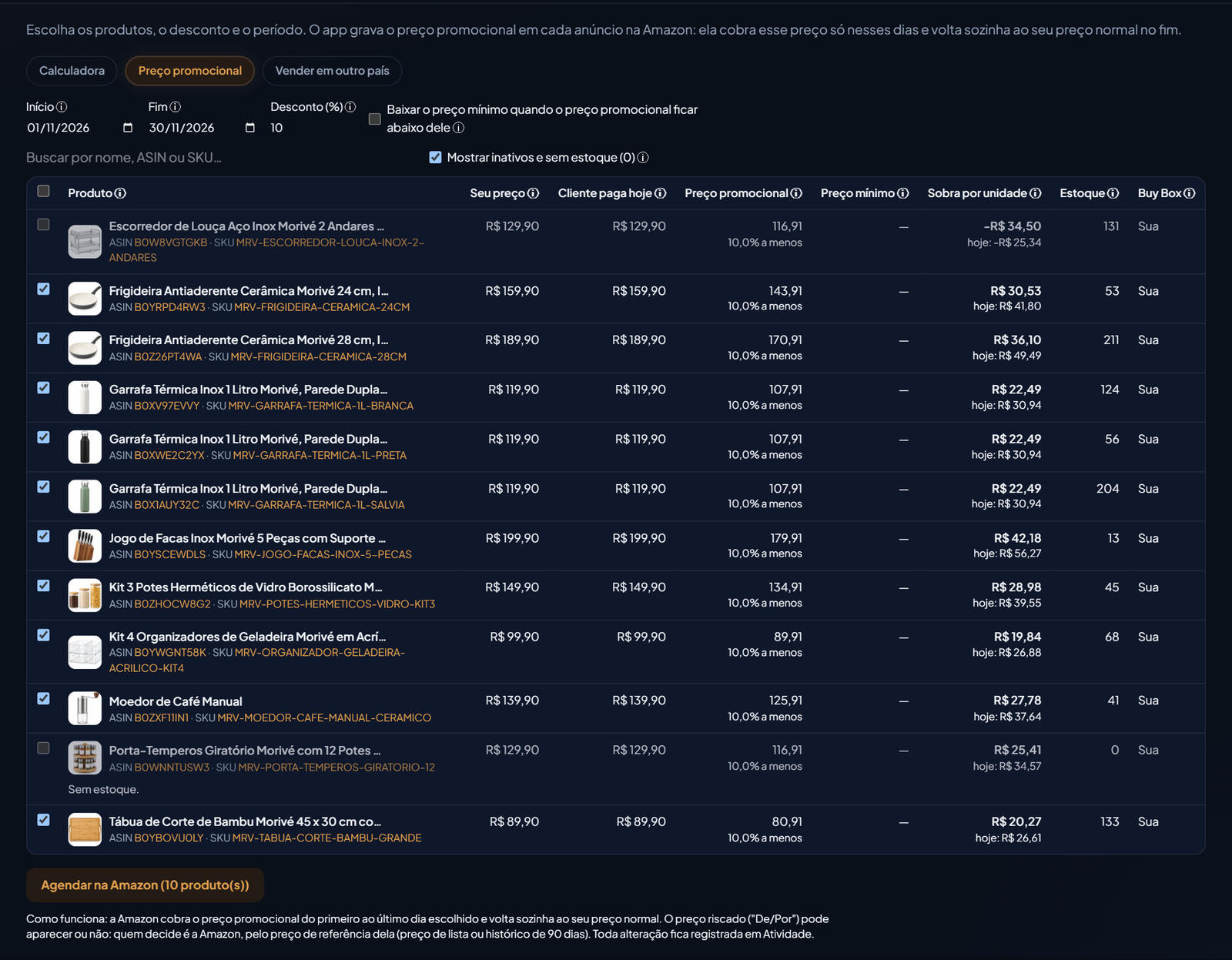Select Preço promocional tab

tap(190, 71)
